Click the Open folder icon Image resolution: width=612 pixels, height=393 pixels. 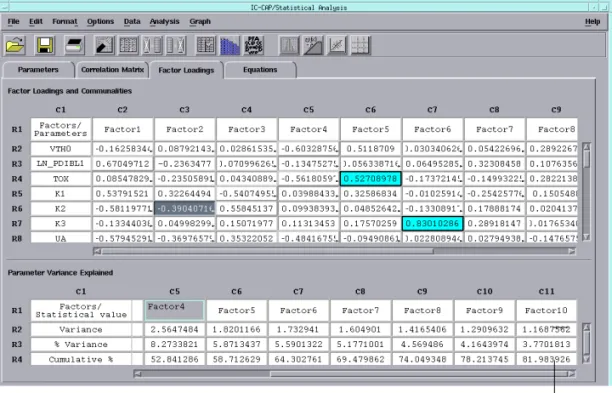tap(15, 45)
